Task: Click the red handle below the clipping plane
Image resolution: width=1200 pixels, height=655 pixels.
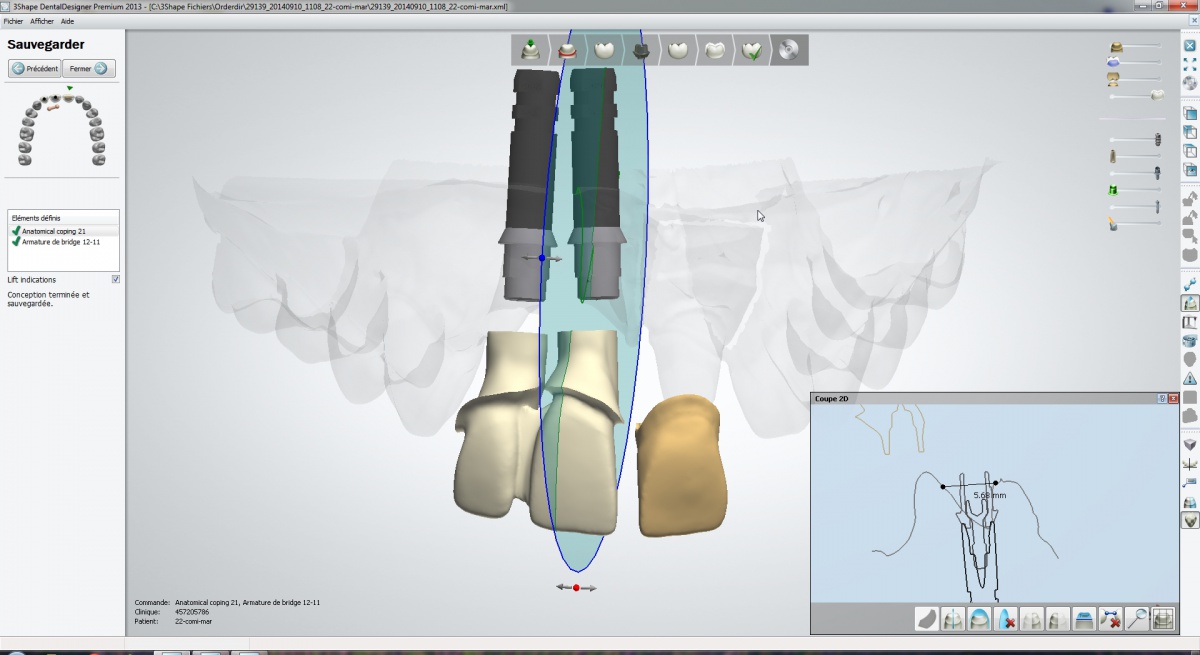Action: (576, 588)
